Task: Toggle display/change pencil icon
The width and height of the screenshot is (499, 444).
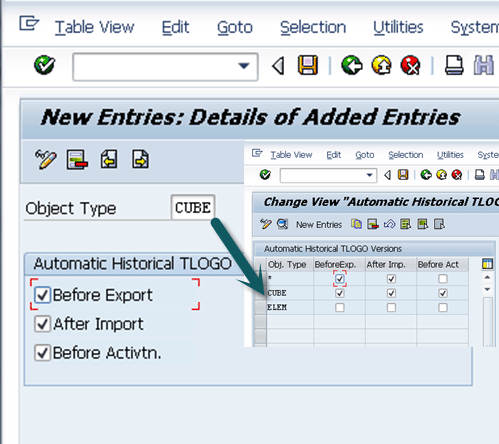Action: (x=46, y=160)
